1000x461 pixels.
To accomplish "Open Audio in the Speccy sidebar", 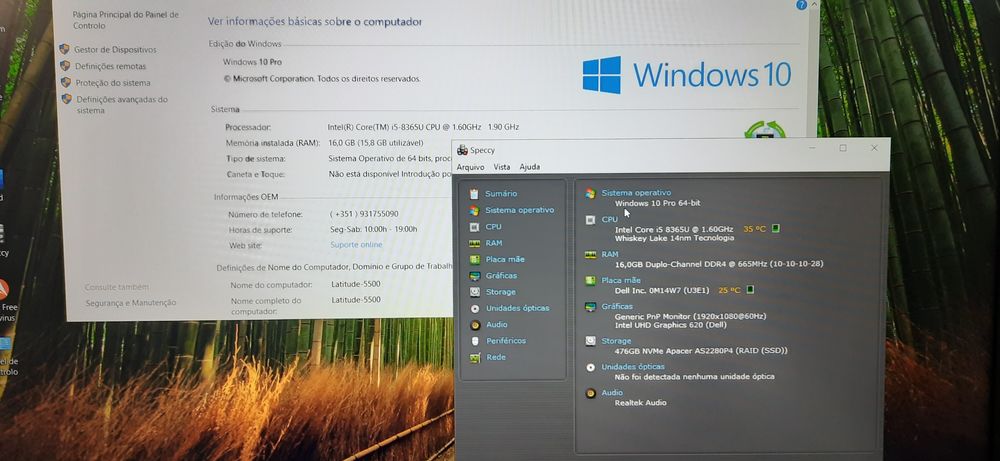I will pos(497,325).
